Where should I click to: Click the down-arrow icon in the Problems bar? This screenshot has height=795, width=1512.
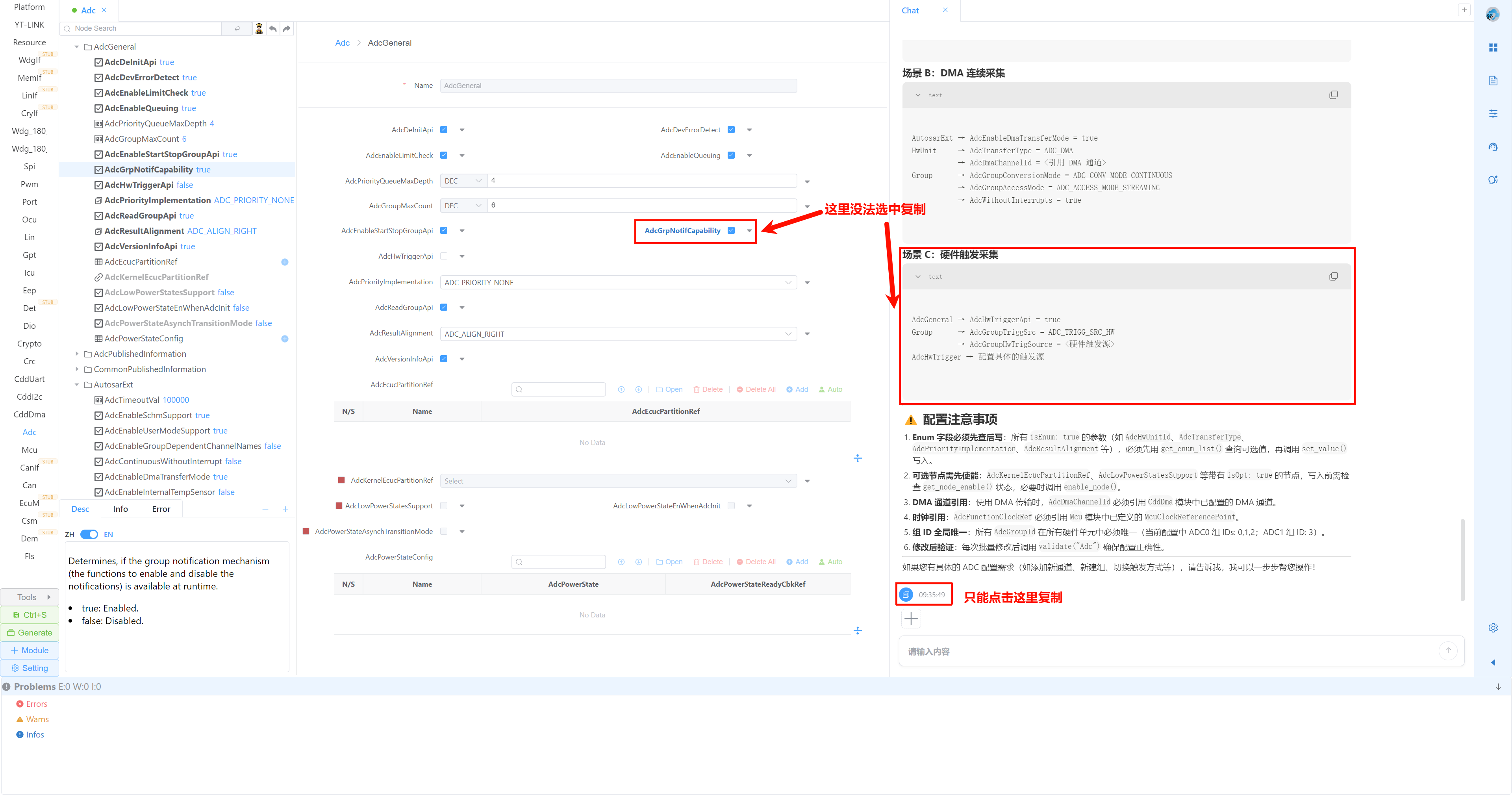1499,686
